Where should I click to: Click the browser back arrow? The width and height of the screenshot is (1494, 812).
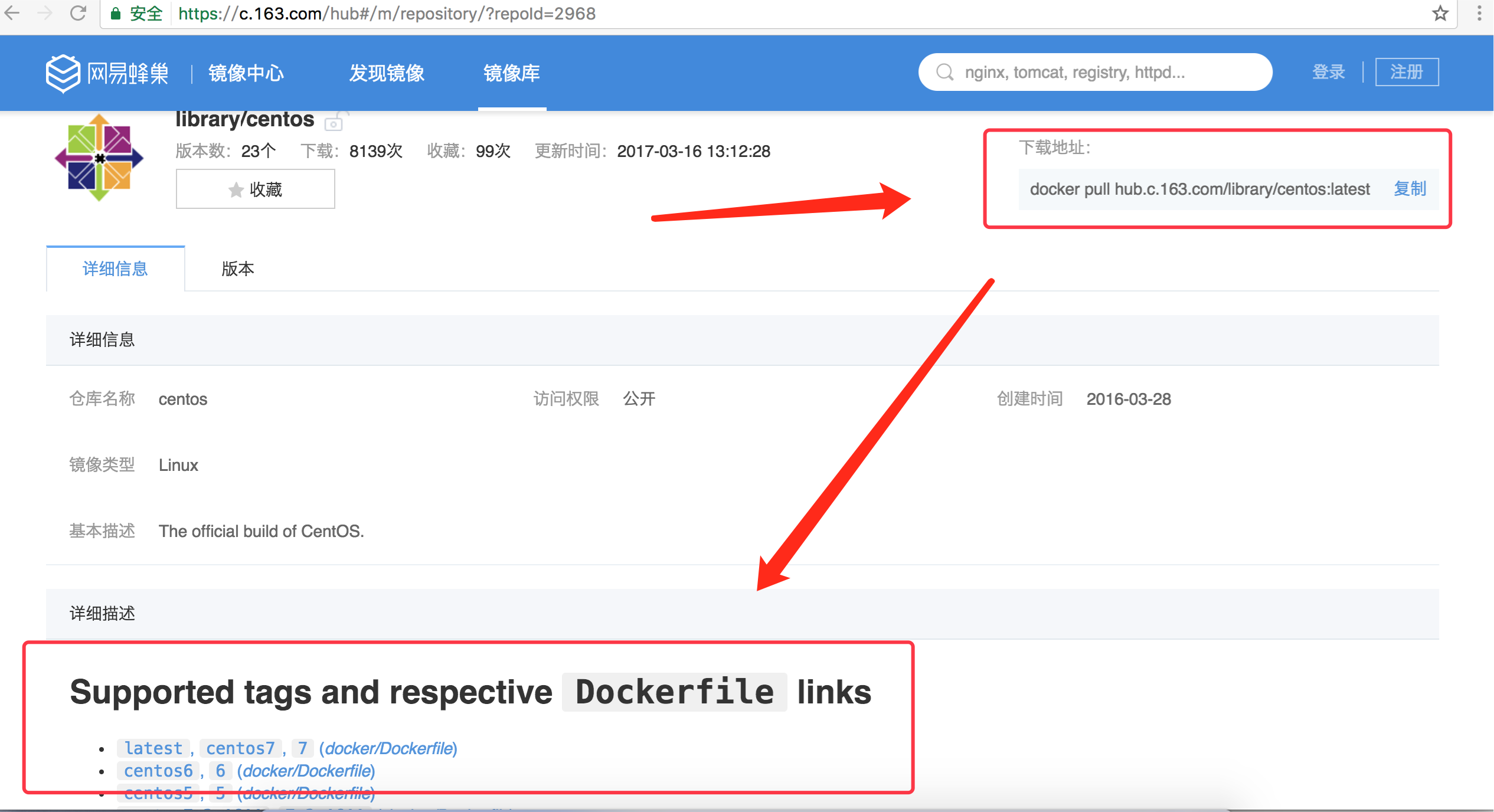pos(12,13)
